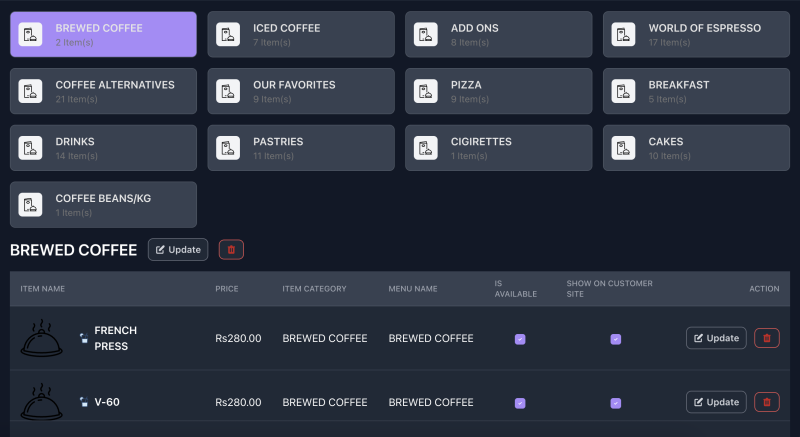Click the 14 Item(s) count text
Viewport: 800px width, 437px height.
pos(77,156)
